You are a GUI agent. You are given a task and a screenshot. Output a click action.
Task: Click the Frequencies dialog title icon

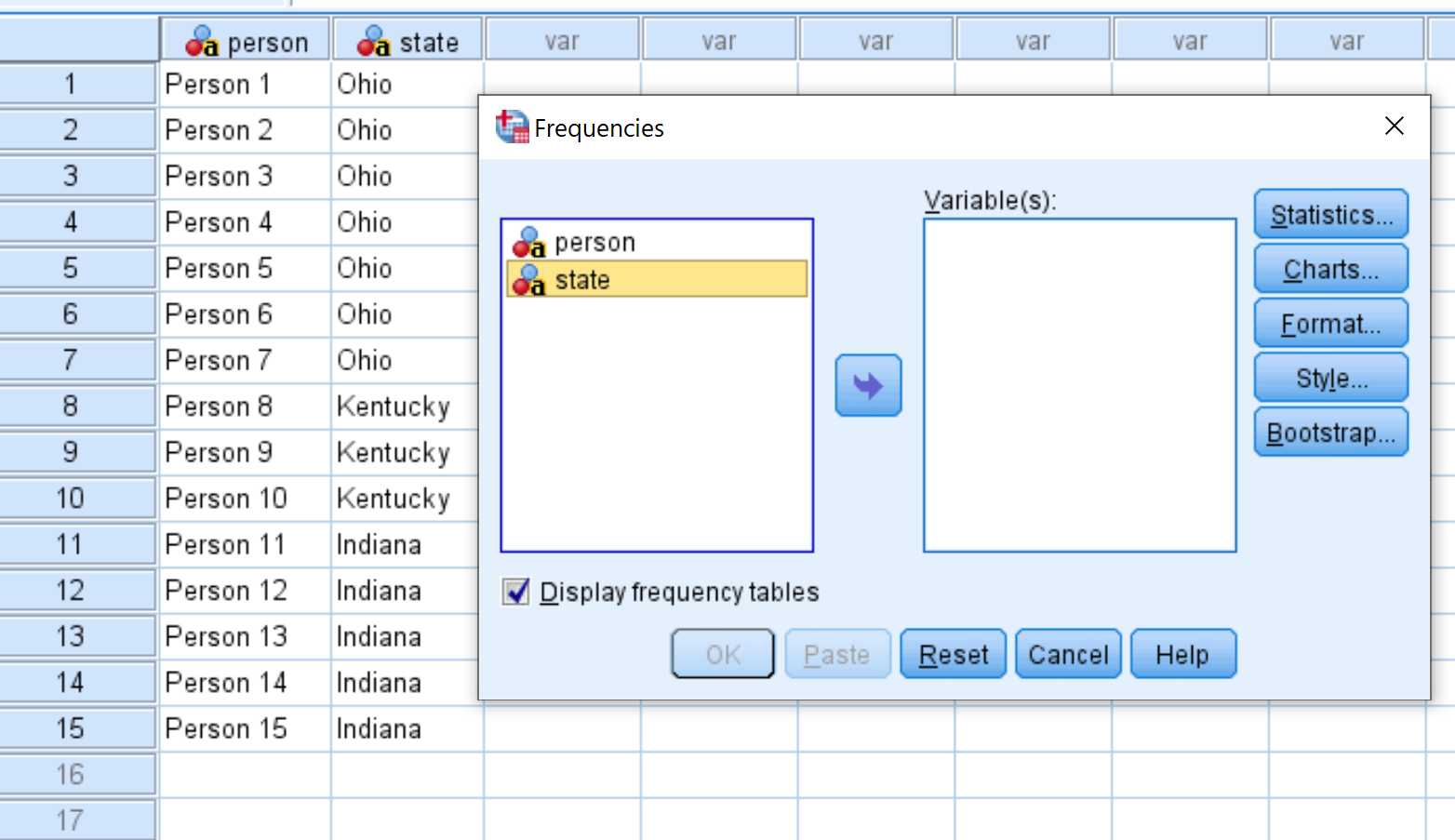coord(512,127)
